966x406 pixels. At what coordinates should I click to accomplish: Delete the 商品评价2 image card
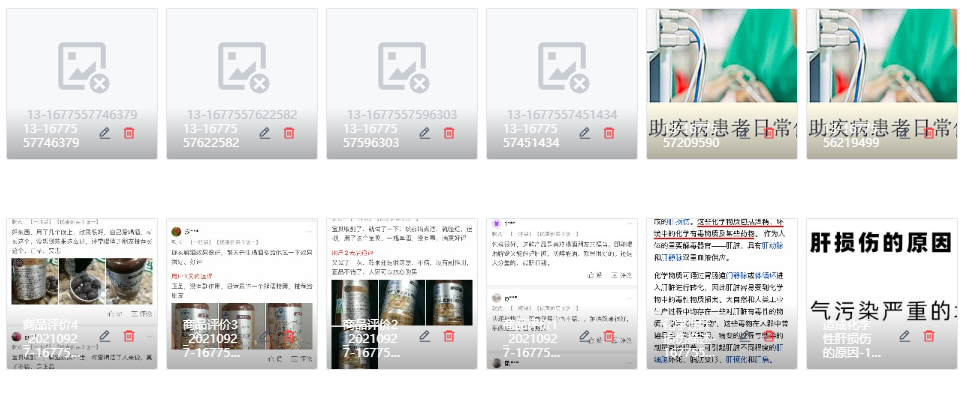tap(449, 336)
